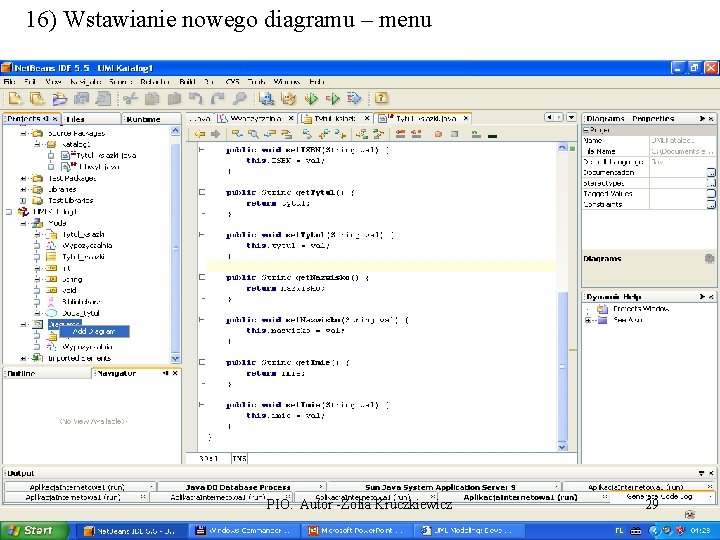720x540 pixels.
Task: Toggle the code fold at getNazwisko method
Action: point(201,277)
